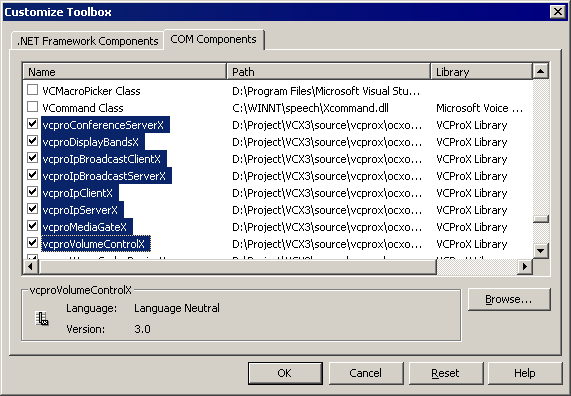This screenshot has width=571, height=396.
Task: Uncheck vcproIpBroadcastServerX checkbox
Action: click(x=32, y=175)
